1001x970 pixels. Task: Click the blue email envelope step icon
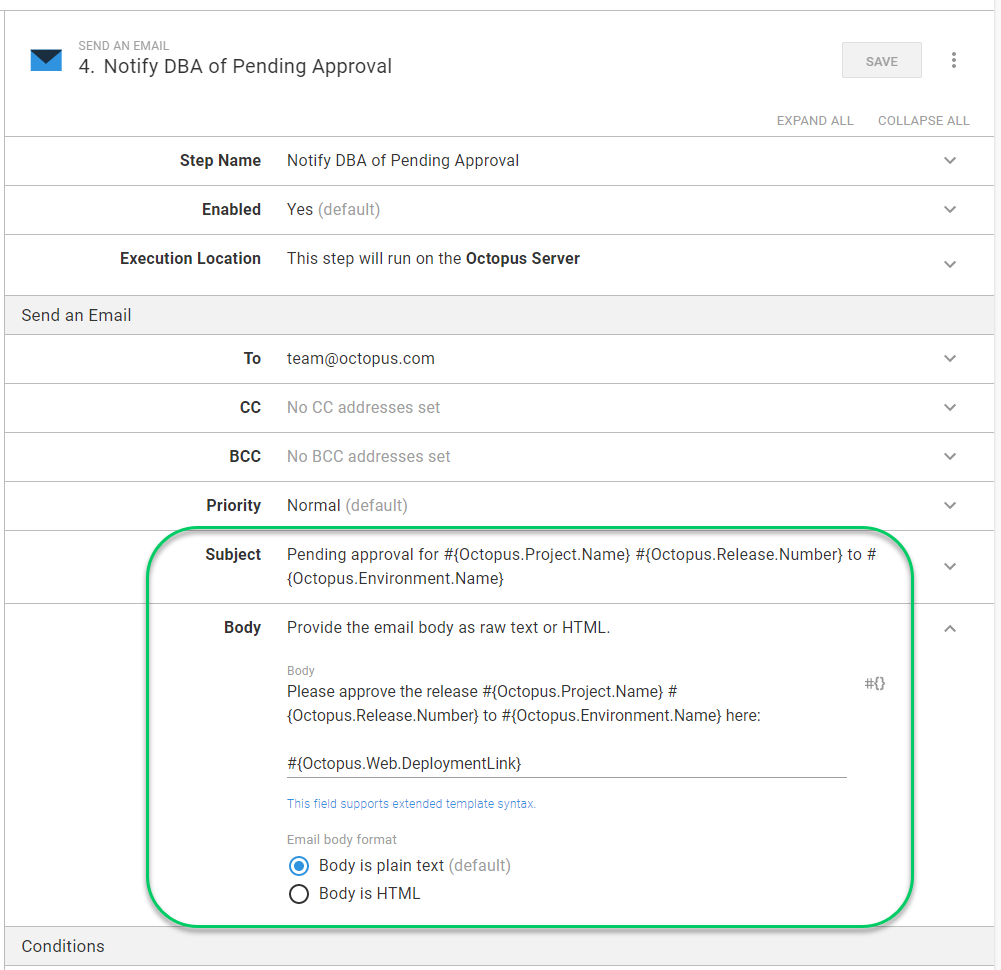46,60
